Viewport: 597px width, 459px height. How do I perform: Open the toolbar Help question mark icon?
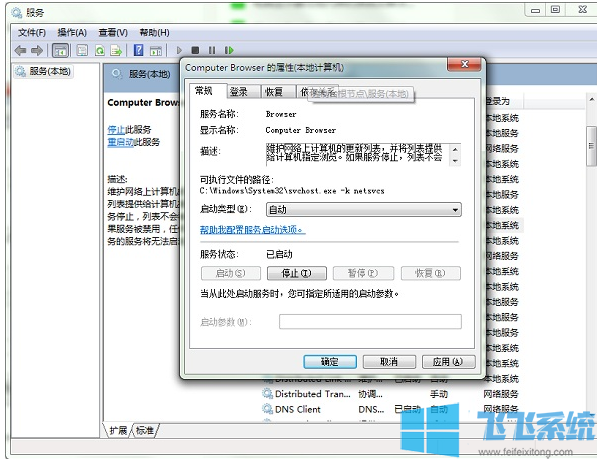pos(139,50)
